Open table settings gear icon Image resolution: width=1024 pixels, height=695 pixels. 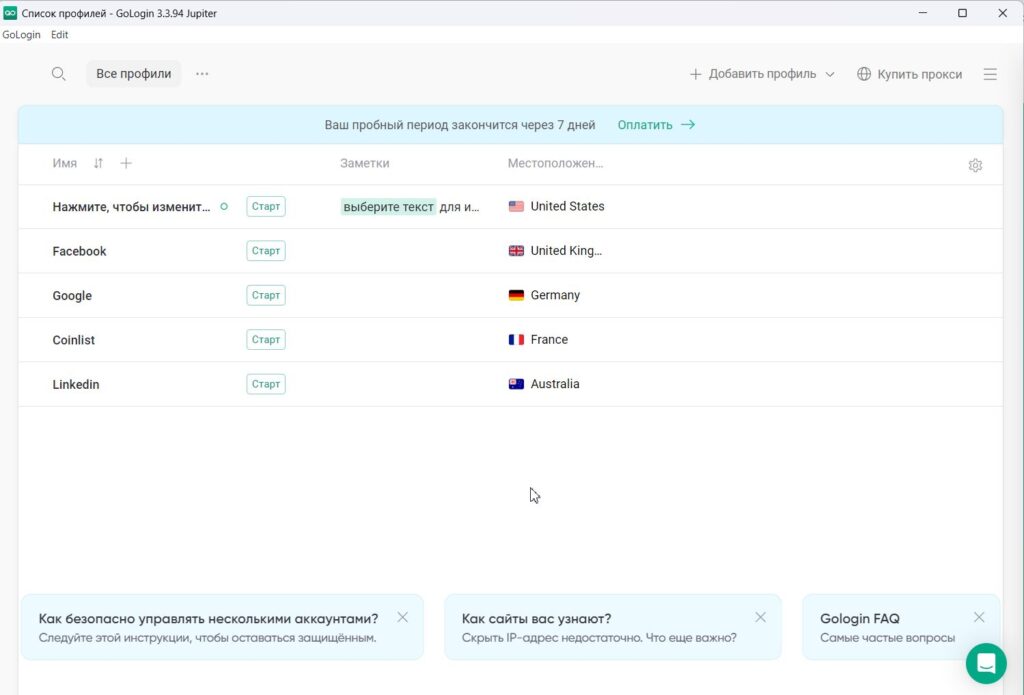pyautogui.click(x=975, y=165)
